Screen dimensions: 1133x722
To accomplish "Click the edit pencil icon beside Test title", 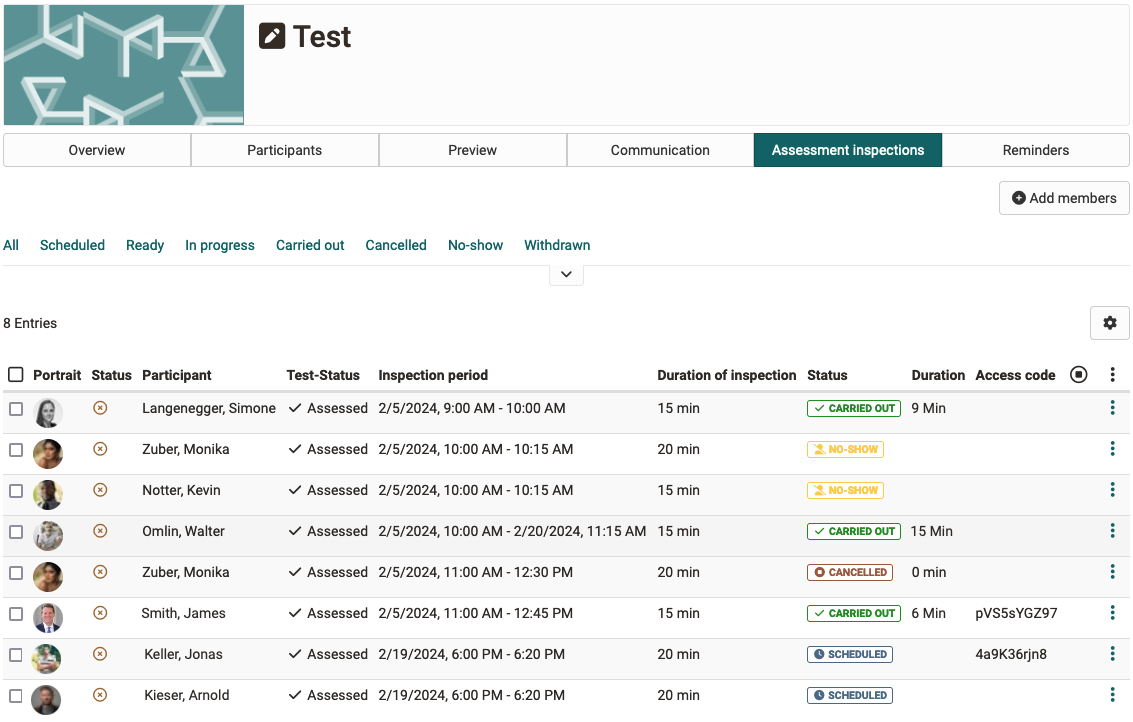I will coord(272,36).
